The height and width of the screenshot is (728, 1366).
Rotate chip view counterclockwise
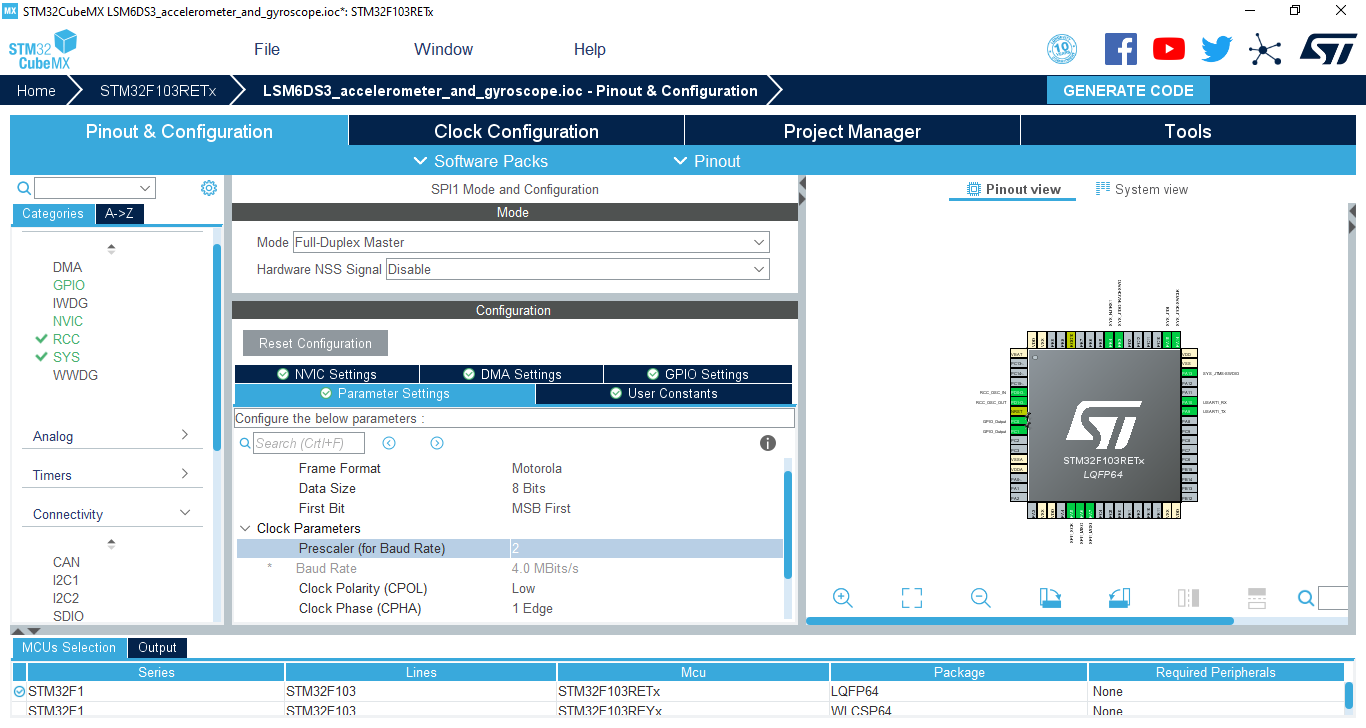click(1119, 598)
